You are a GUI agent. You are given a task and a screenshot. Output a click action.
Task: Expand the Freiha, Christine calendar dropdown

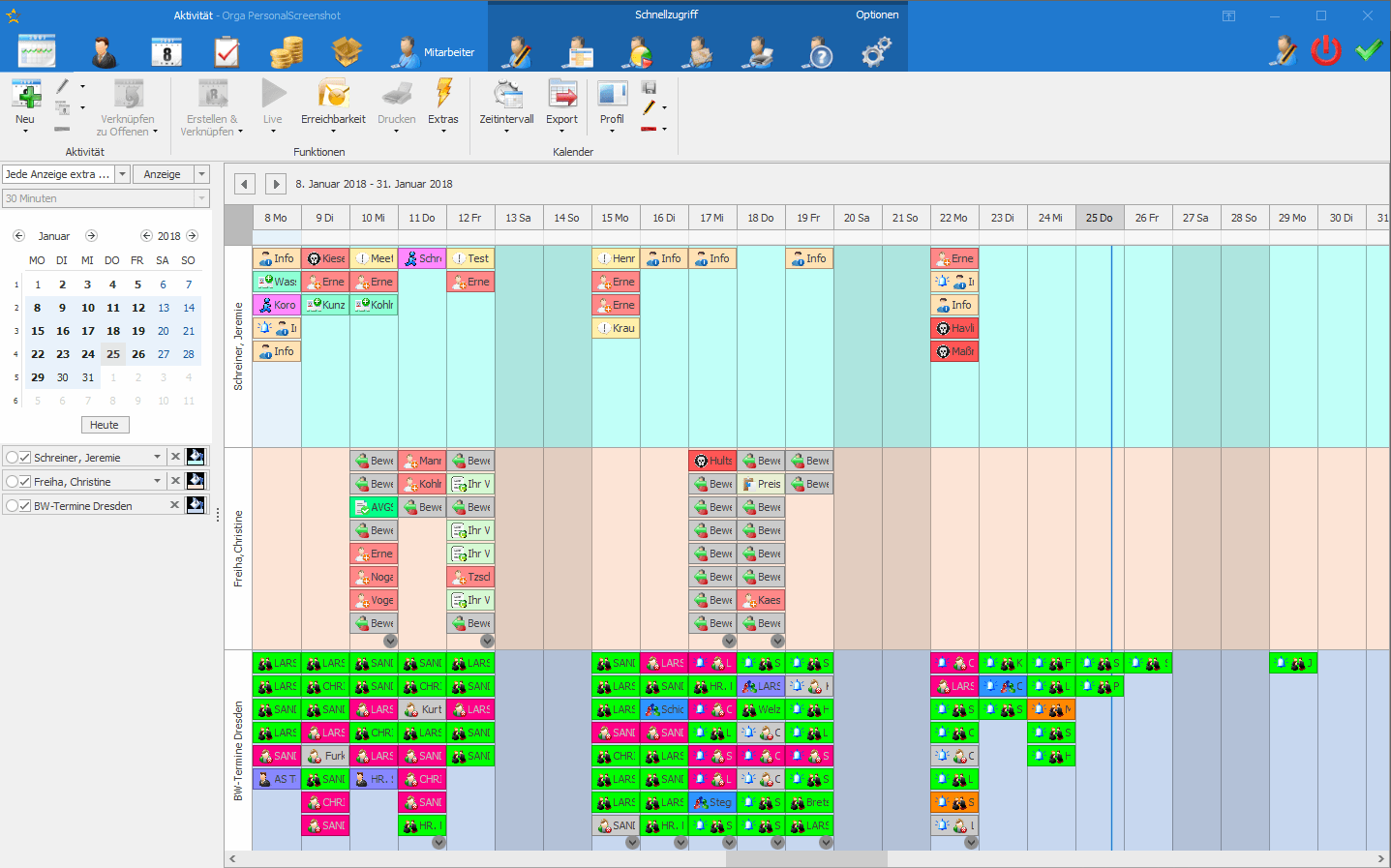point(157,481)
